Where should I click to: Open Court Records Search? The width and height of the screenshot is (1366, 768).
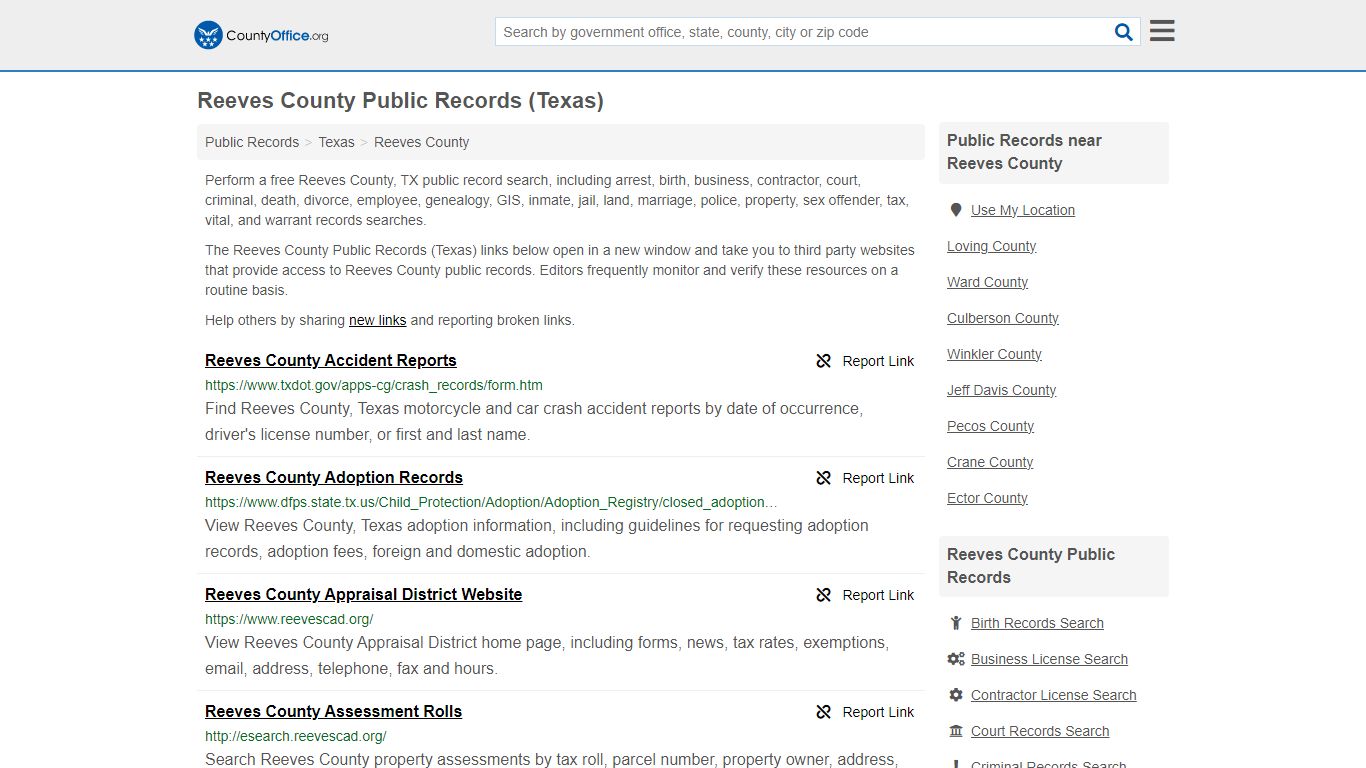[1040, 731]
